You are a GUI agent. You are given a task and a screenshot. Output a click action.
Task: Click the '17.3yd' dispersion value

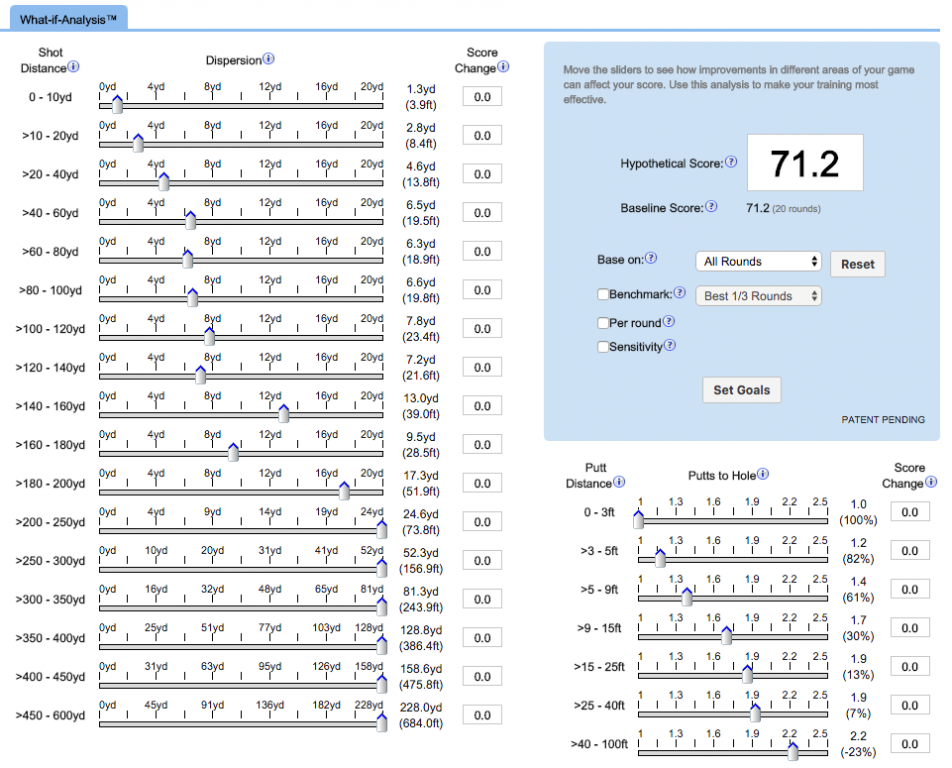[421, 475]
